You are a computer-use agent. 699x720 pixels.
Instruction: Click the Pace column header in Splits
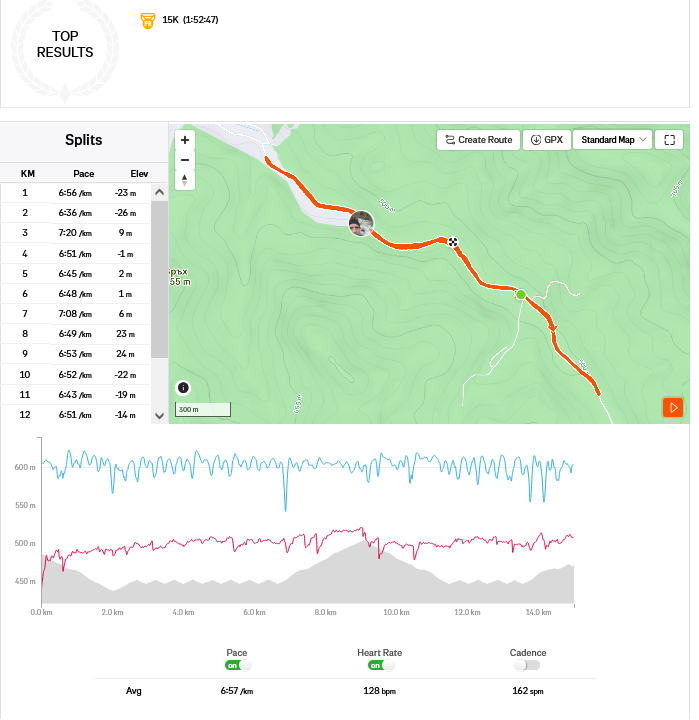coord(84,173)
